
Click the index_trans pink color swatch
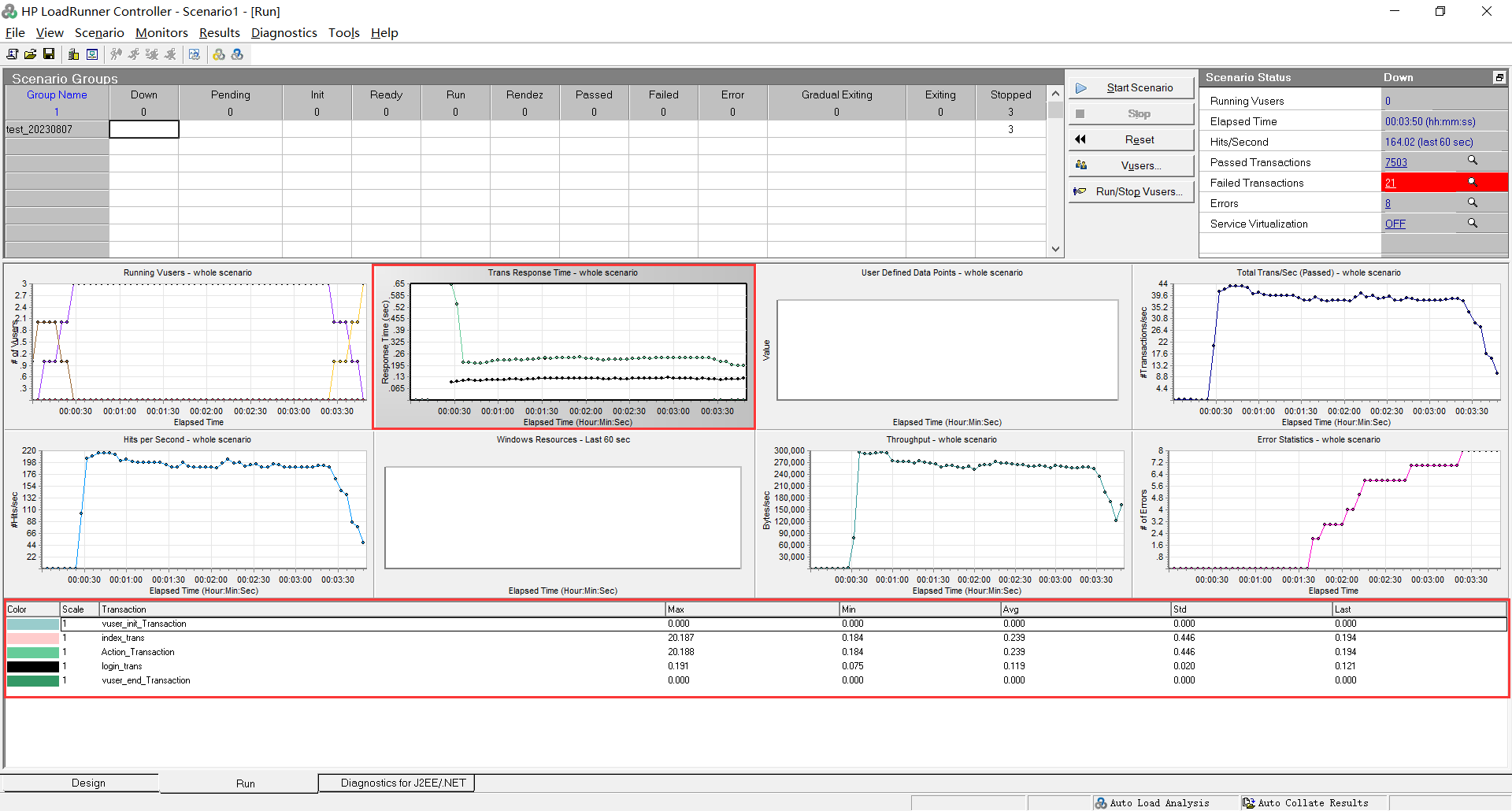33,638
